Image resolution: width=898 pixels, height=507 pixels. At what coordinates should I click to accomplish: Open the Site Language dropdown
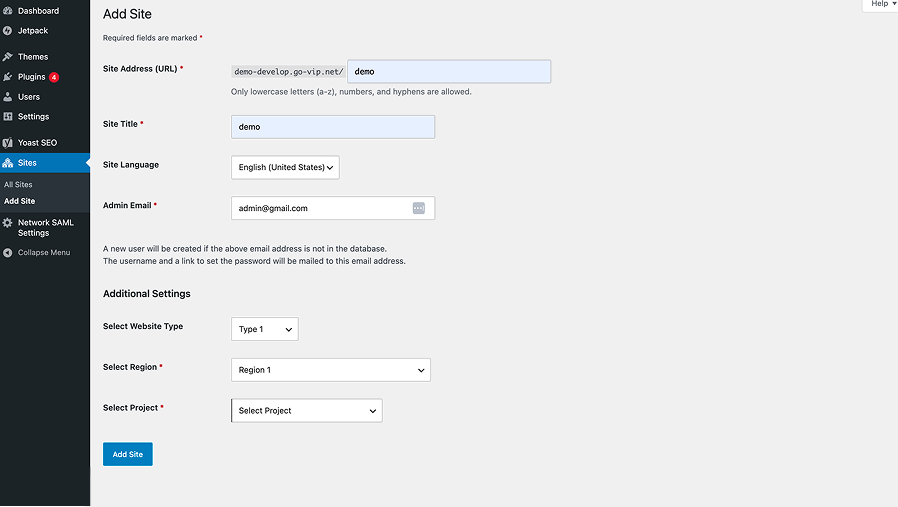click(285, 167)
